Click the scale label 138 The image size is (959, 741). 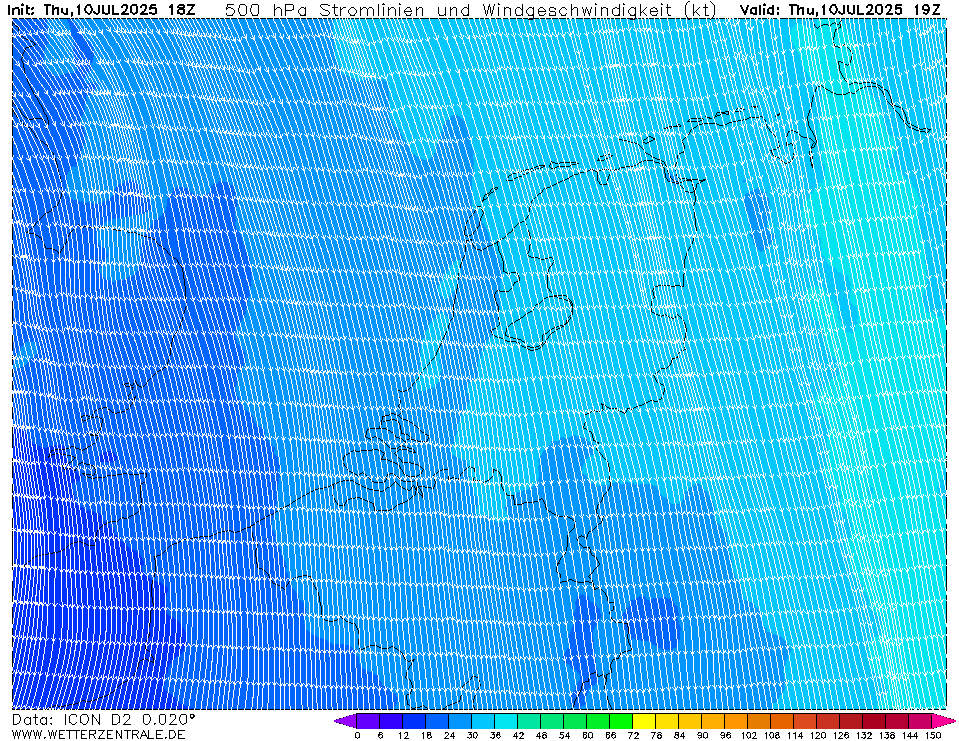pos(887,735)
